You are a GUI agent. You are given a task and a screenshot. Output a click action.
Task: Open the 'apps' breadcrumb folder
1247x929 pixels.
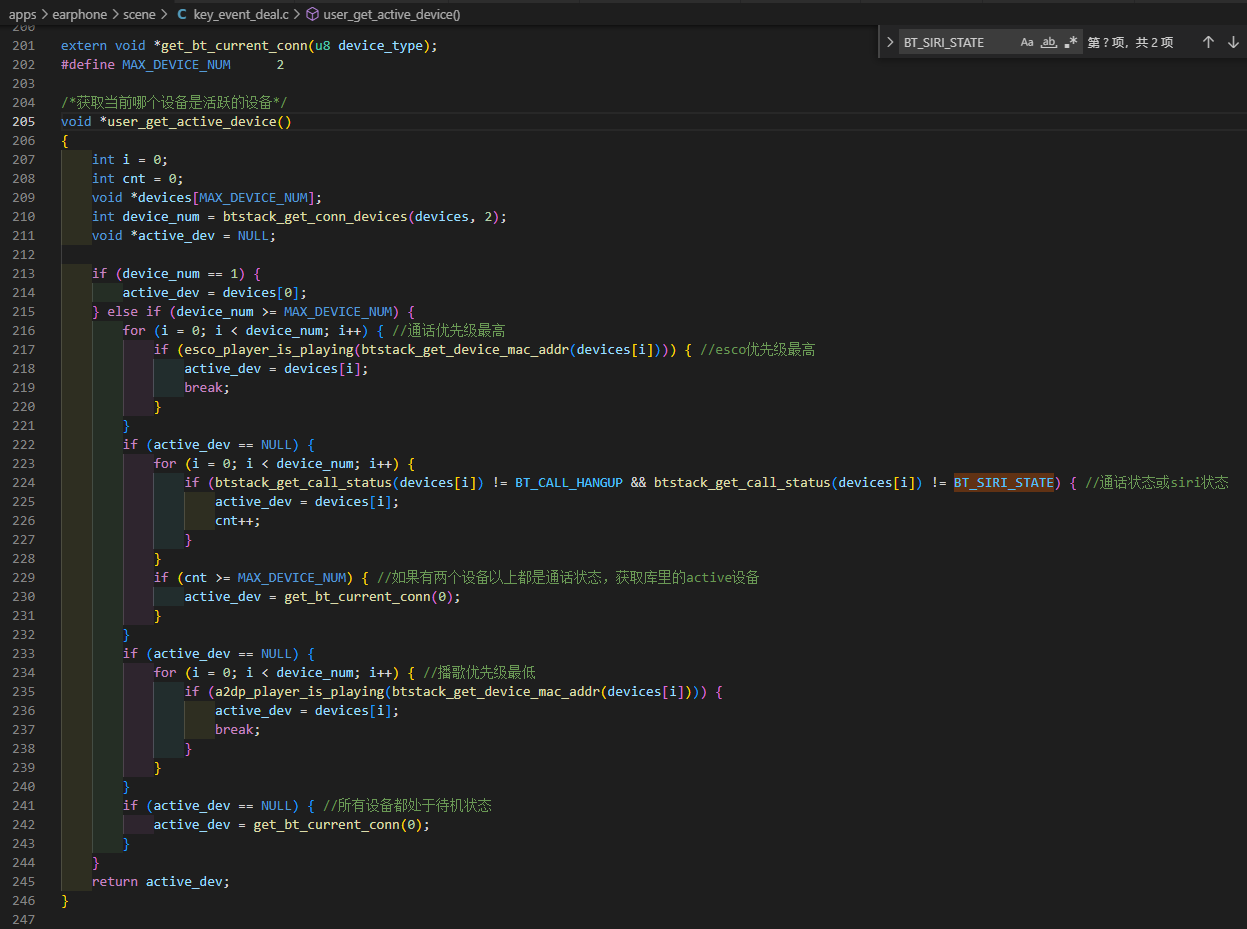23,15
